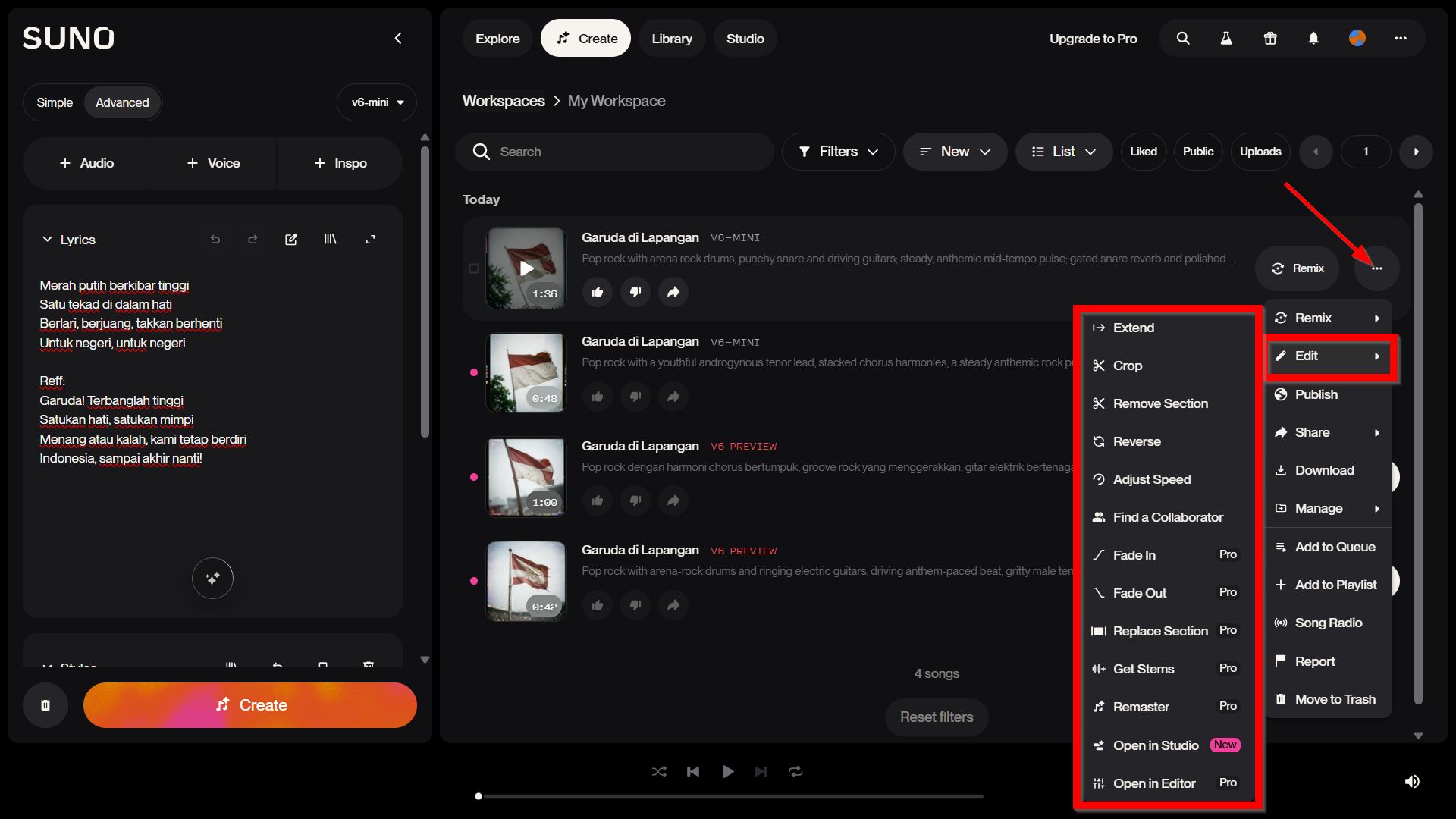Undo lyrics change
This screenshot has width=1456, height=819.
point(215,240)
